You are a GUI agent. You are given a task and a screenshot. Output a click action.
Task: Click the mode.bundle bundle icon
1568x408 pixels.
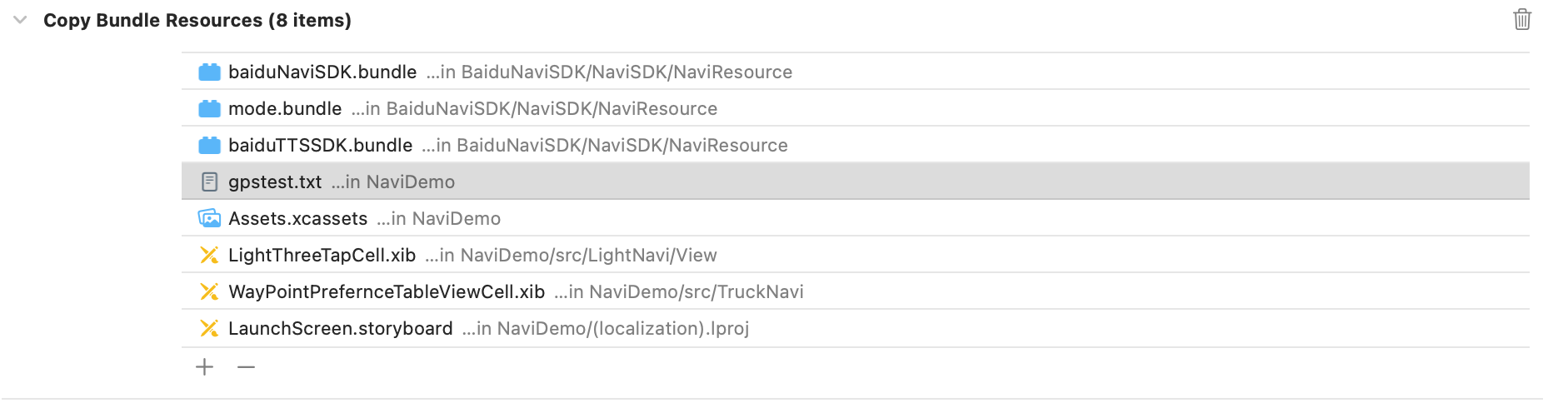[209, 109]
